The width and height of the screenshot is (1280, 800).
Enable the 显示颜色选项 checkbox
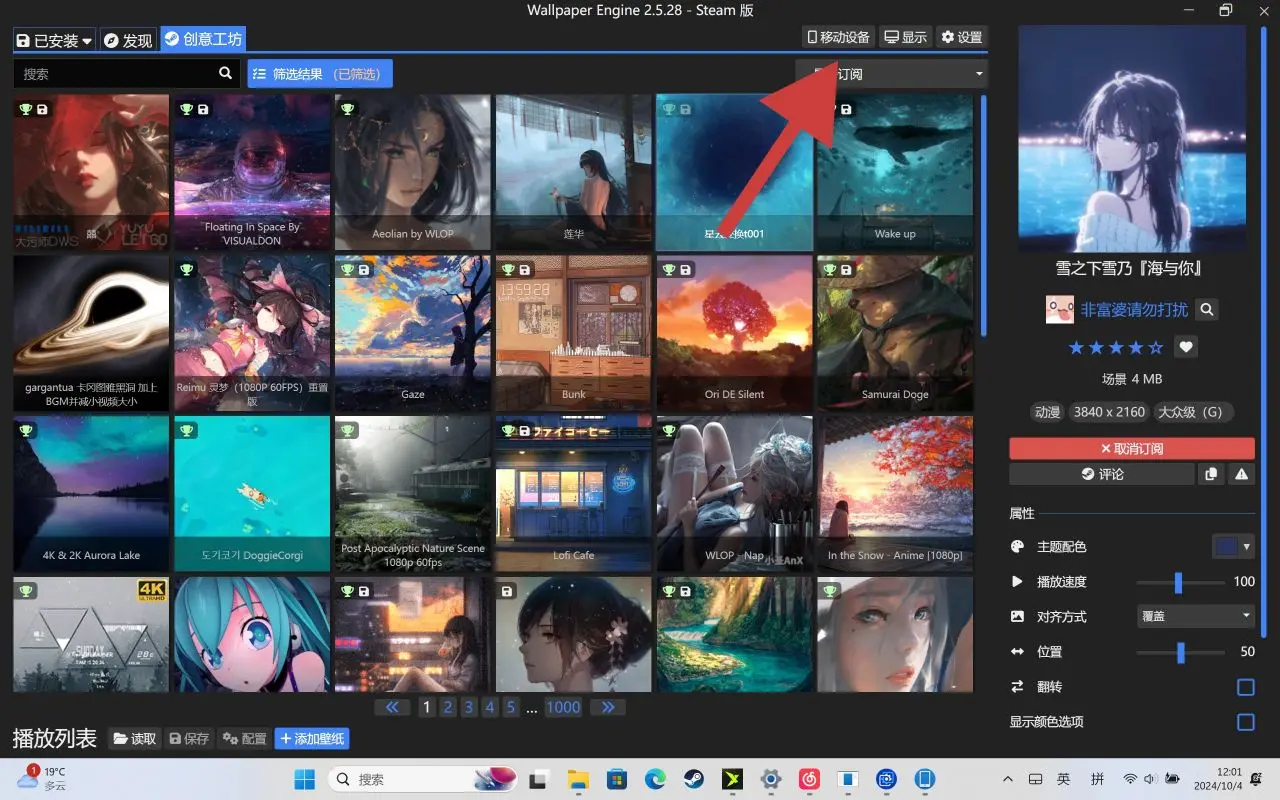tap(1245, 722)
